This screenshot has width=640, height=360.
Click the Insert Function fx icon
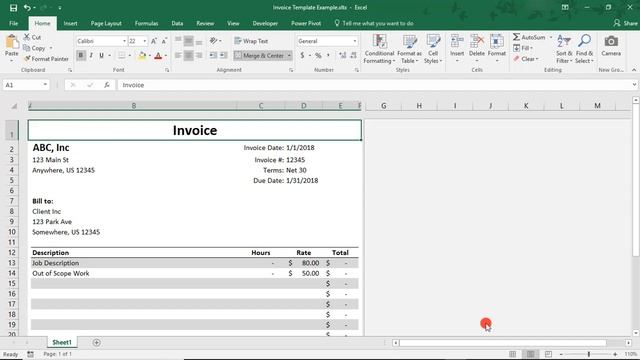point(107,85)
